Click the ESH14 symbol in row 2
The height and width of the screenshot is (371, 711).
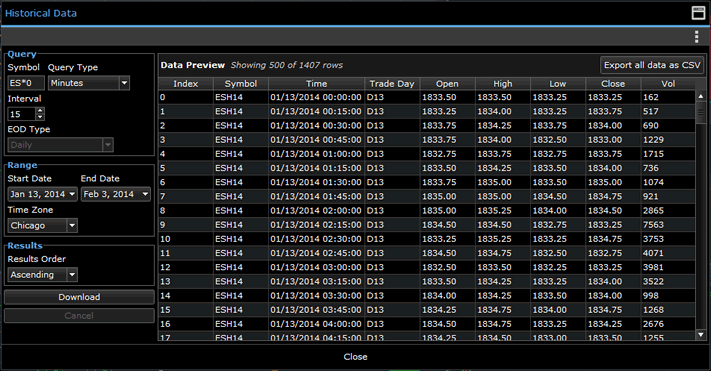click(x=241, y=126)
